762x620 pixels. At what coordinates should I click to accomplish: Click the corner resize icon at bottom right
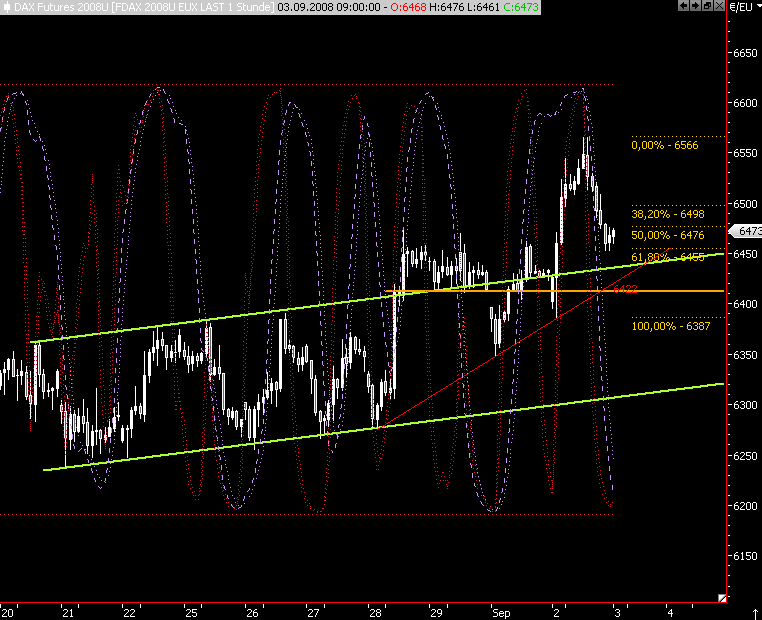[722, 598]
